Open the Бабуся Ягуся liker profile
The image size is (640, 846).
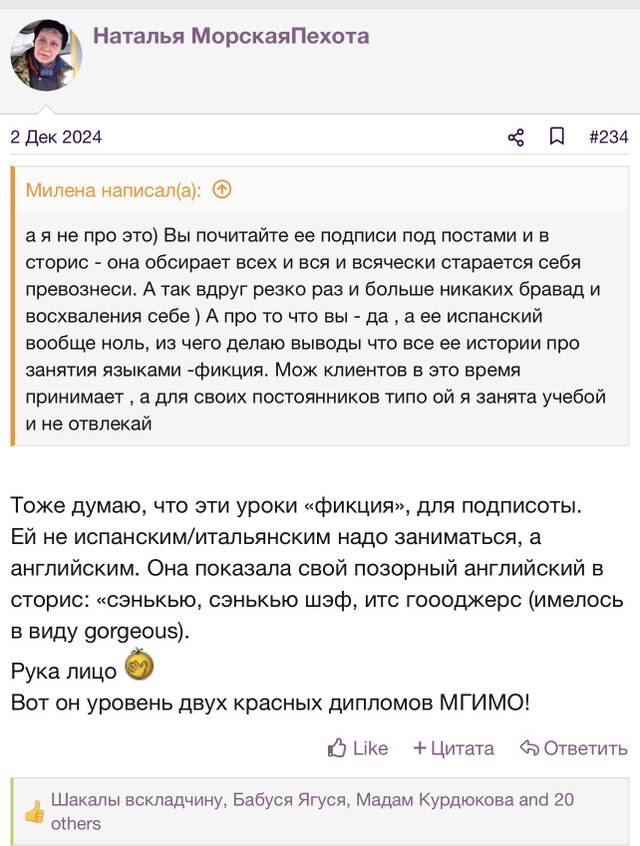[x=289, y=800]
